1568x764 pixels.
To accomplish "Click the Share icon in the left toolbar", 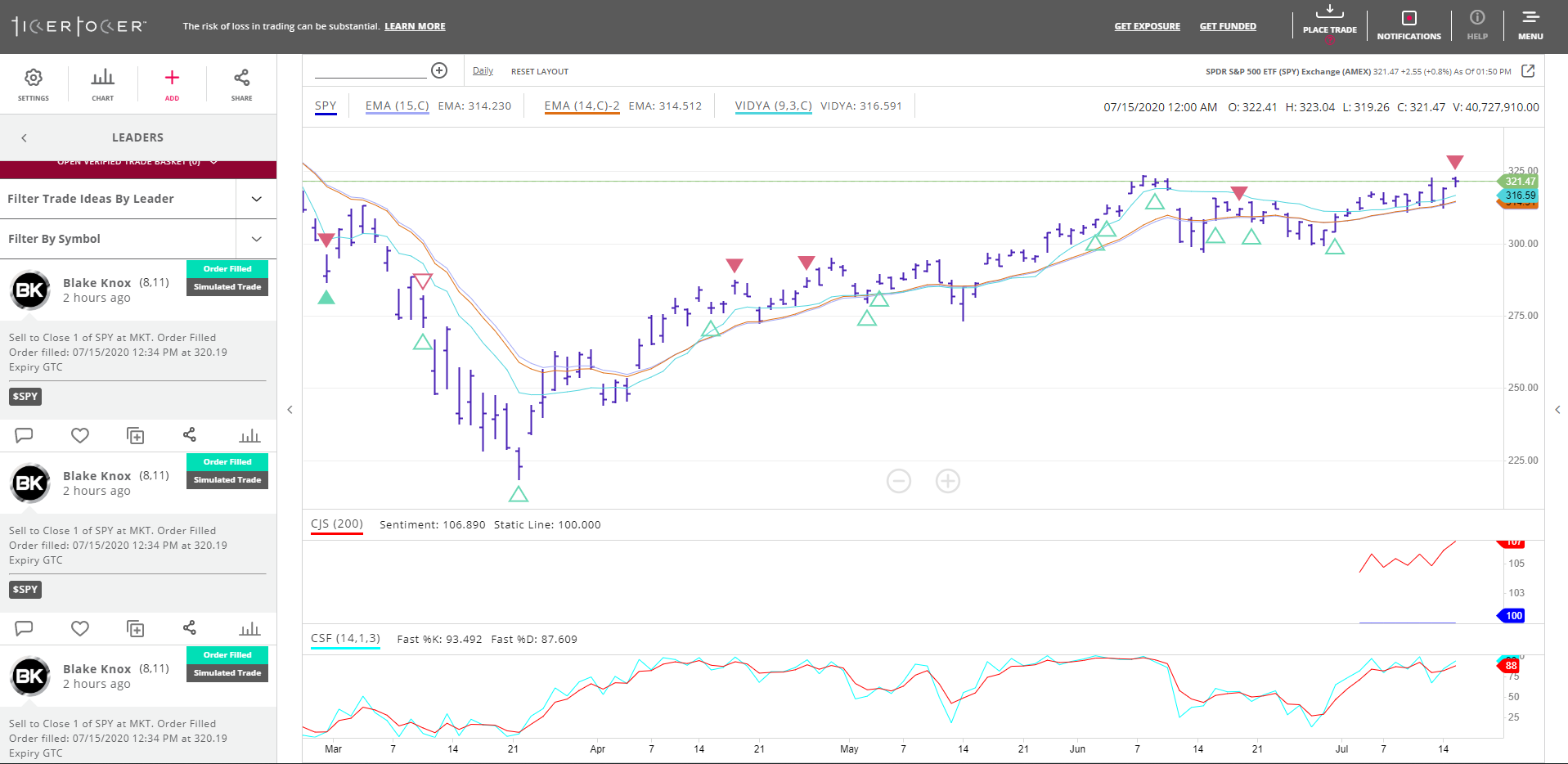I will pyautogui.click(x=240, y=83).
